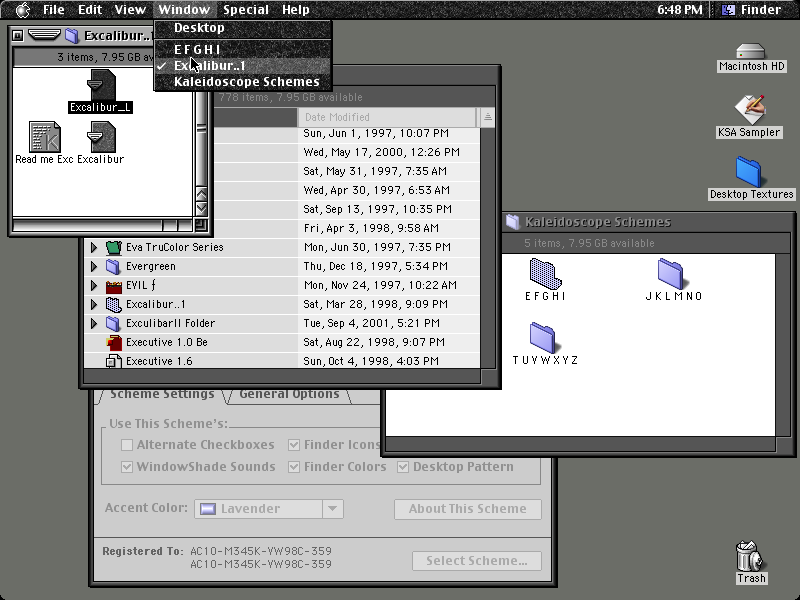Sort by the Date Modified column header
This screenshot has width=800, height=600.
click(x=387, y=117)
